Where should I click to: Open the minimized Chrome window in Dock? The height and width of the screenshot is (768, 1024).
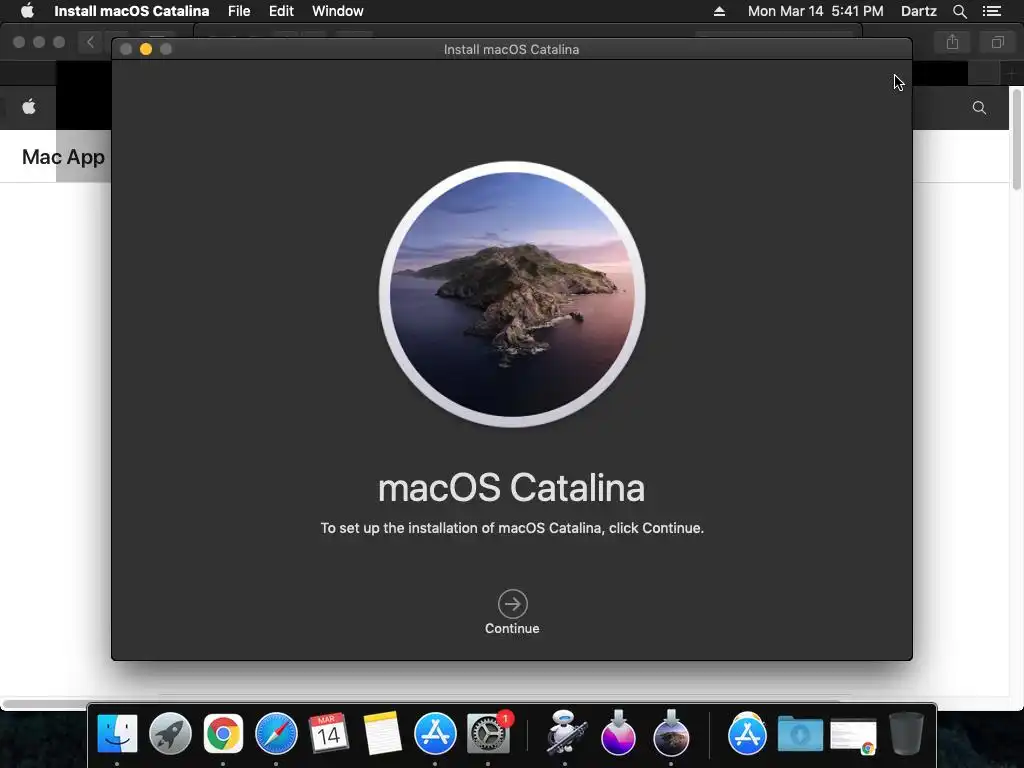[x=853, y=737]
